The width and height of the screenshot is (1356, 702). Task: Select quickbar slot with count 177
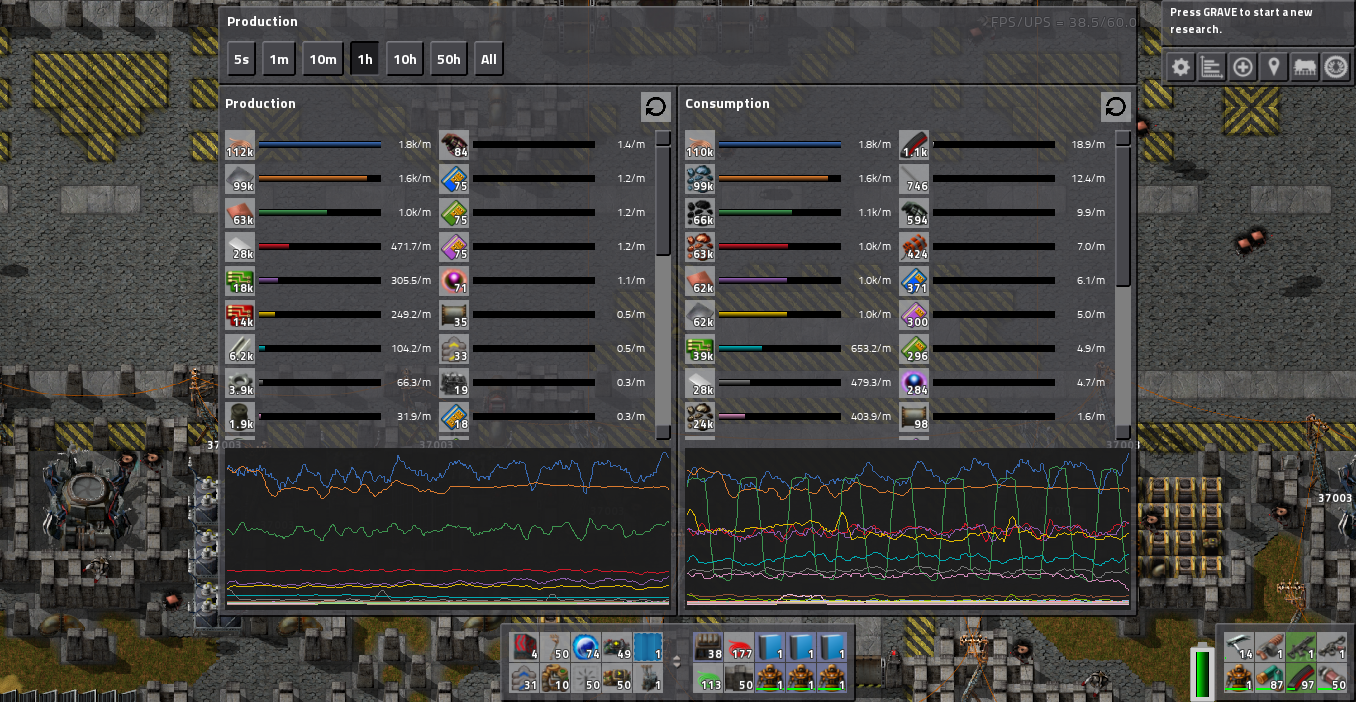(741, 647)
